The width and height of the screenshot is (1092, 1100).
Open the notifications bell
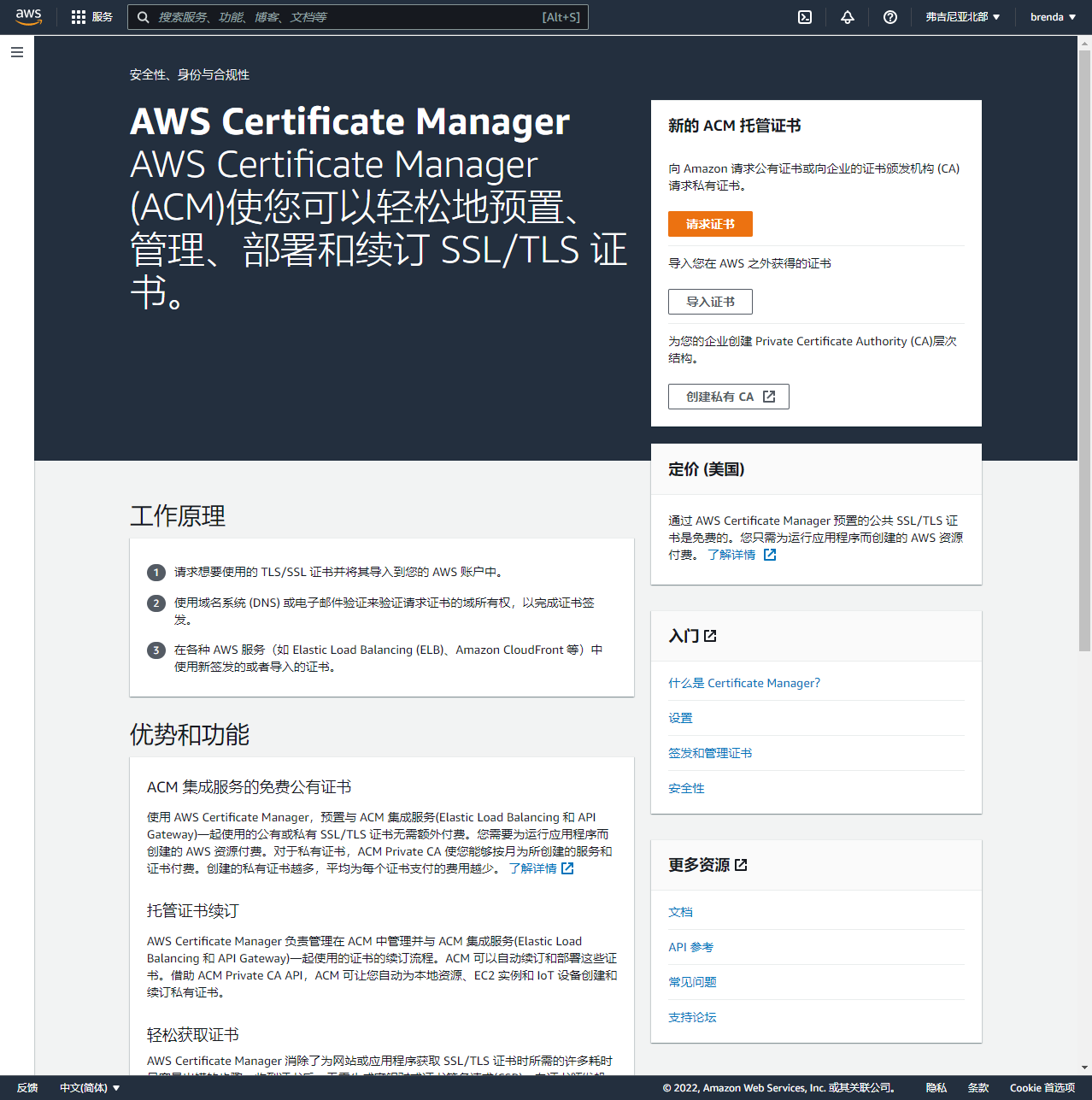[848, 17]
